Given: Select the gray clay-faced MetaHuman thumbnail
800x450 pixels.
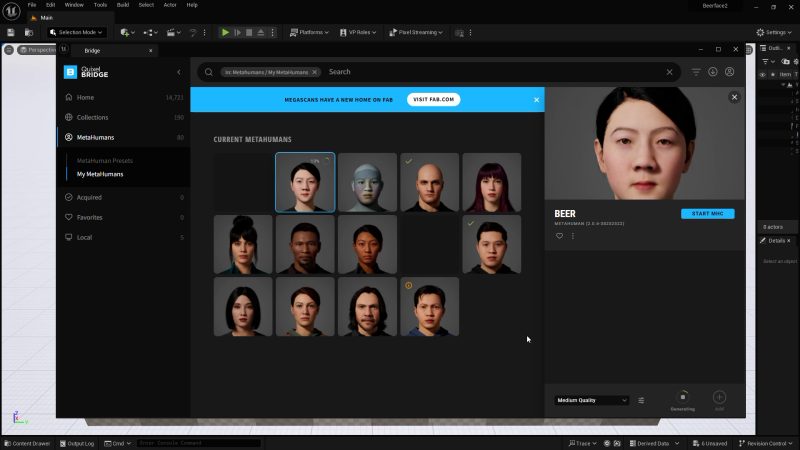Looking at the screenshot, I should coord(367,182).
